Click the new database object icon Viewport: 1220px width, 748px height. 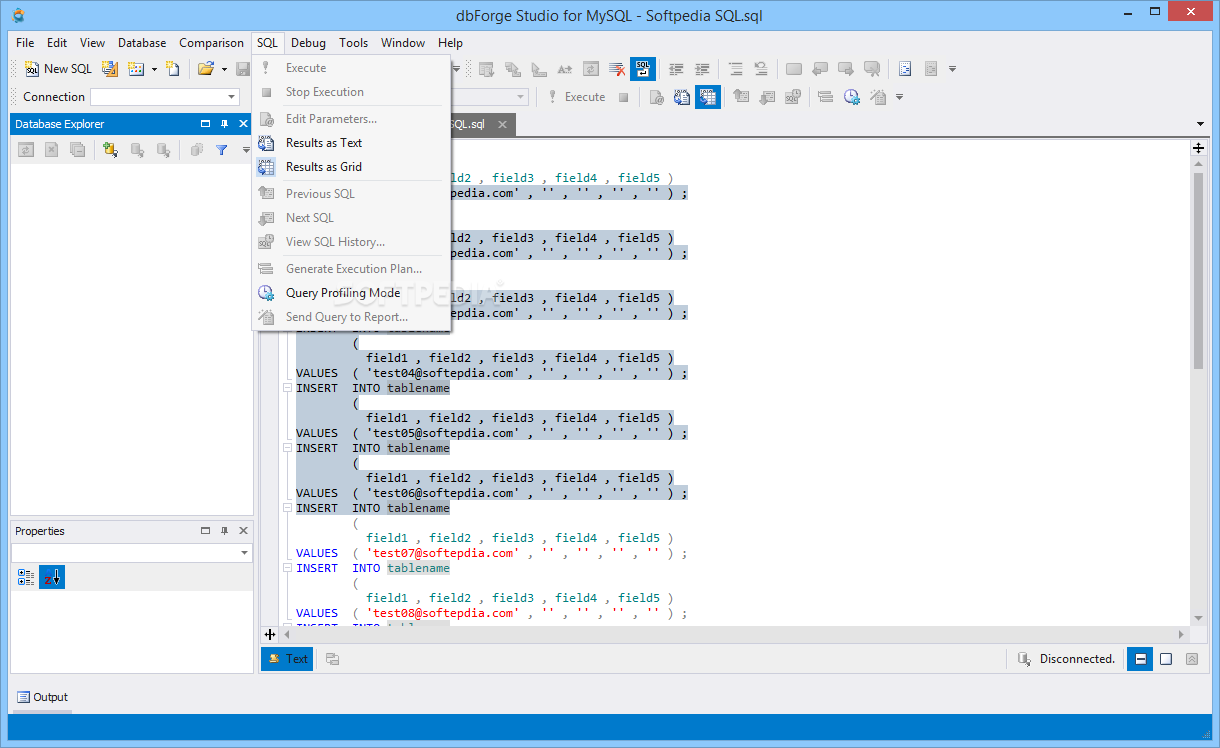click(136, 69)
